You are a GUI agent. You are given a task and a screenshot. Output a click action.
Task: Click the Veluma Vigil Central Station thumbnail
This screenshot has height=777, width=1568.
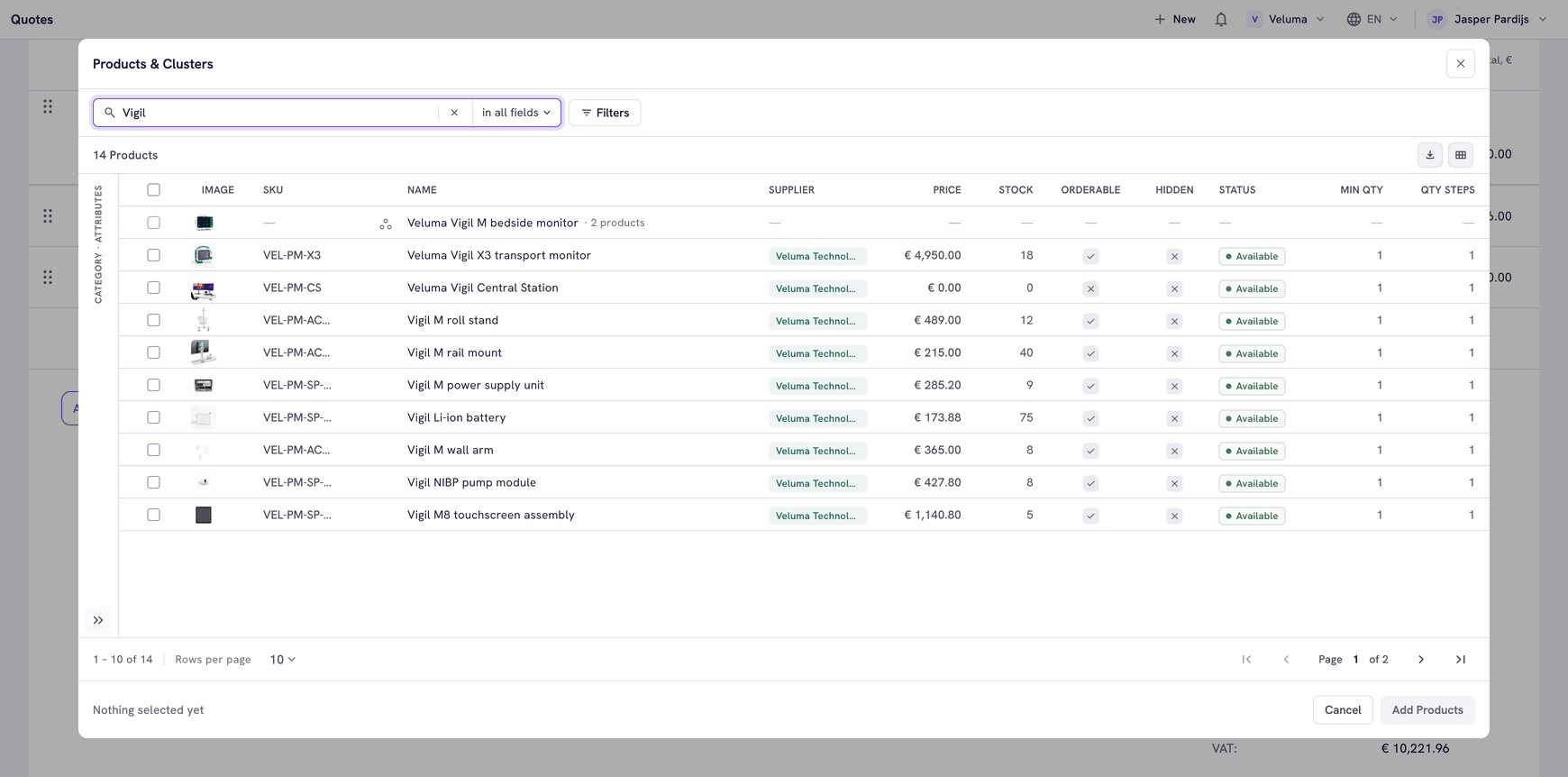click(204, 288)
